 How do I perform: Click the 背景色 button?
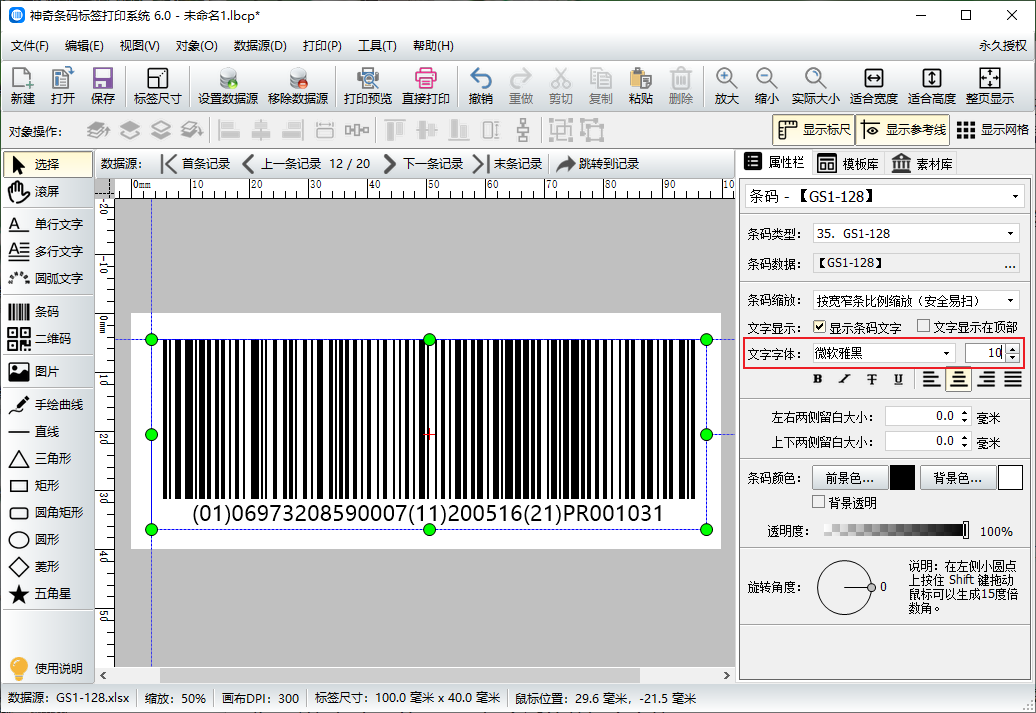958,478
